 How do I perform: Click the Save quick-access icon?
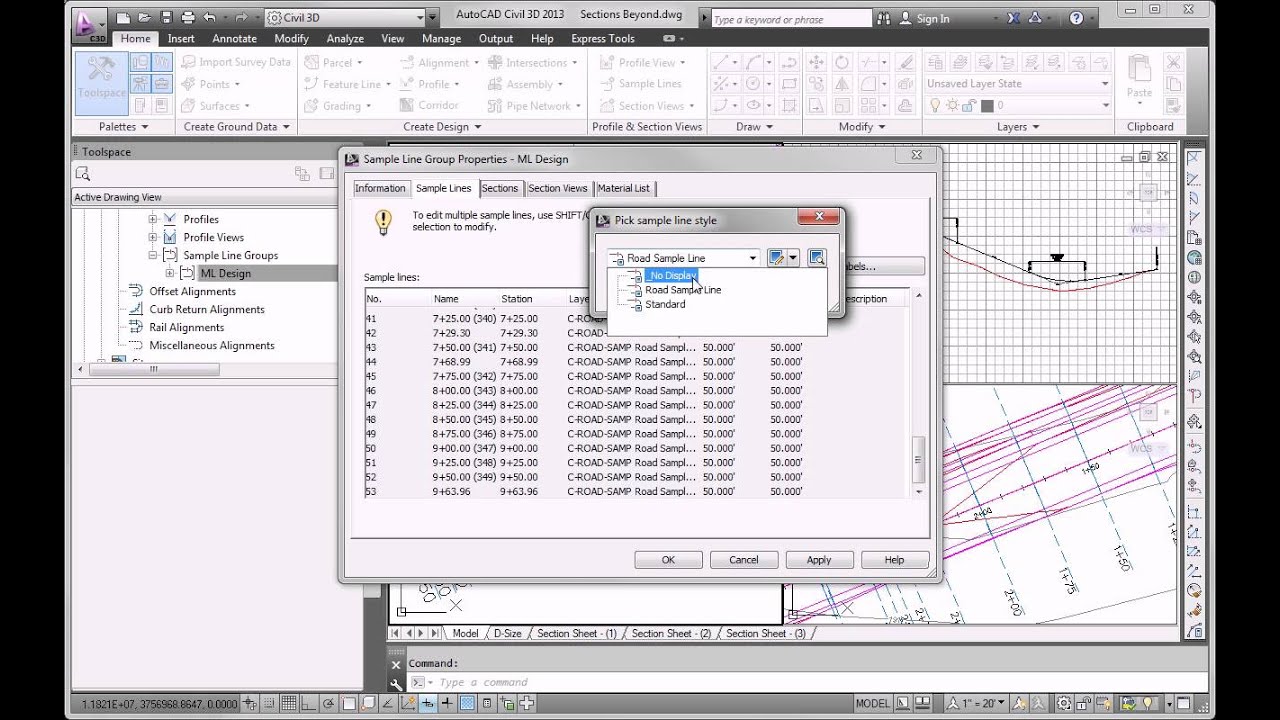[166, 18]
